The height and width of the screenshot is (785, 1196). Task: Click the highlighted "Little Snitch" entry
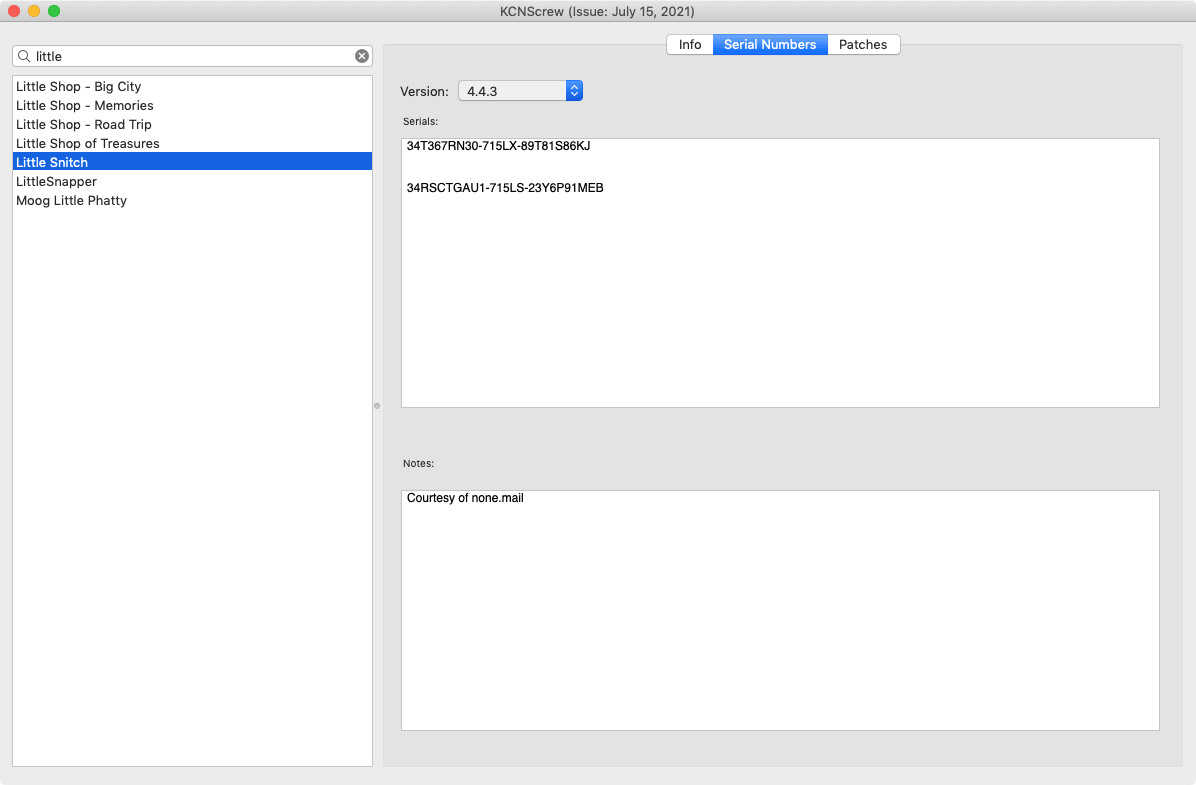point(52,163)
